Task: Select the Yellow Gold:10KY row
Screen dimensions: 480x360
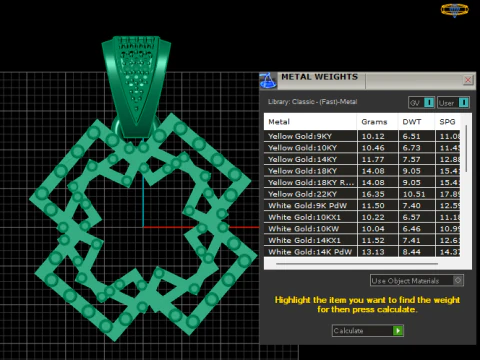Action: [362, 148]
